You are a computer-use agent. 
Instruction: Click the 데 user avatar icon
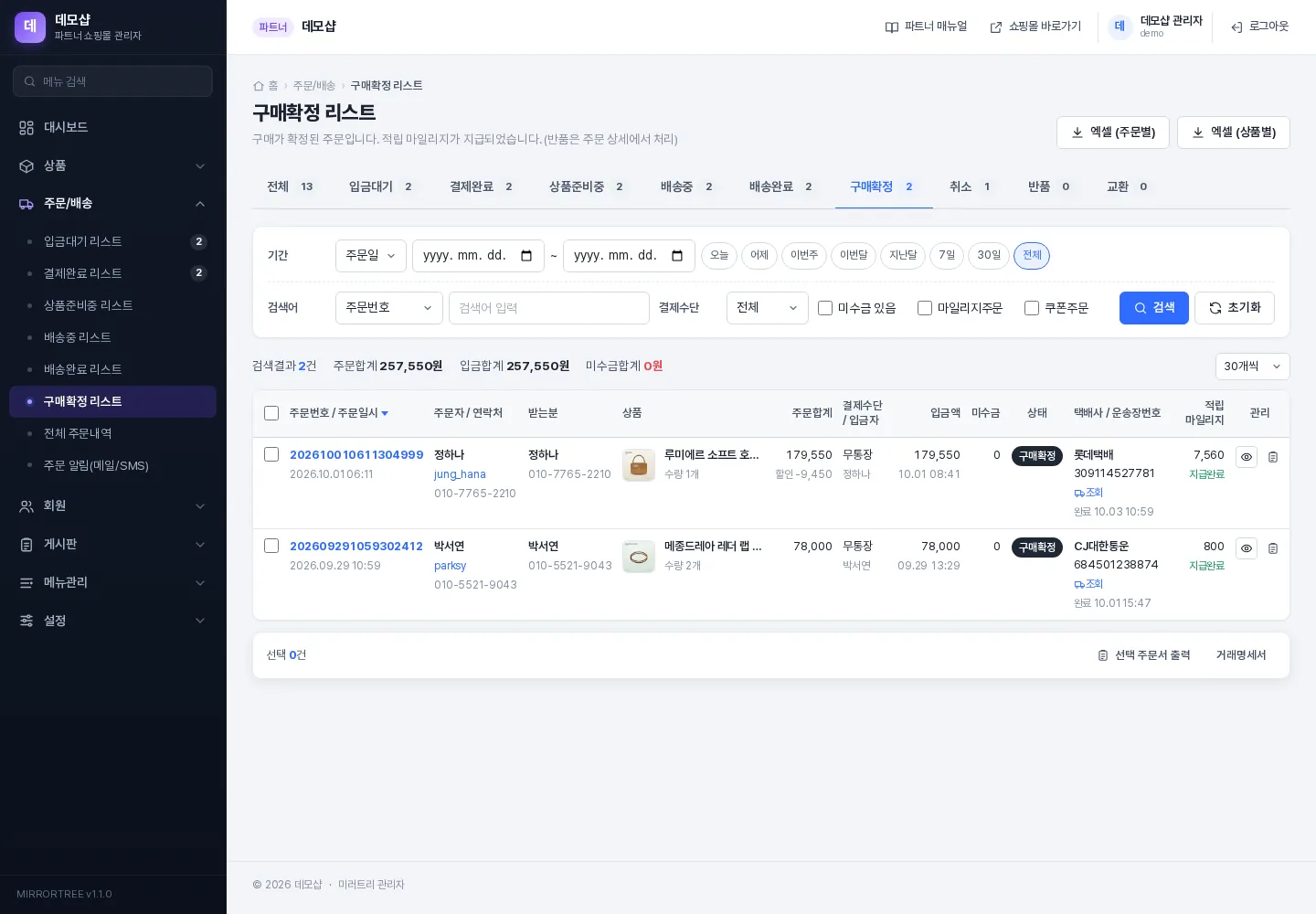1120,27
